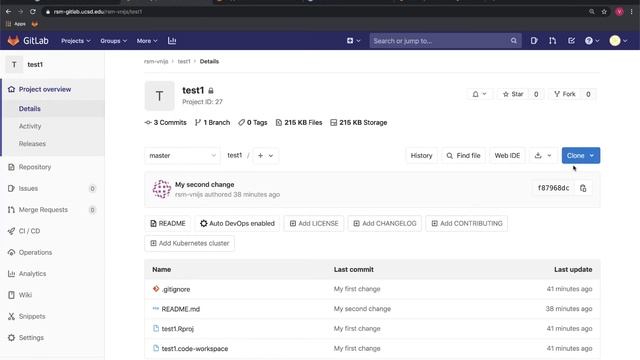640x360 pixels.
Task: Open the 1 Branch link
Action: [212, 122]
